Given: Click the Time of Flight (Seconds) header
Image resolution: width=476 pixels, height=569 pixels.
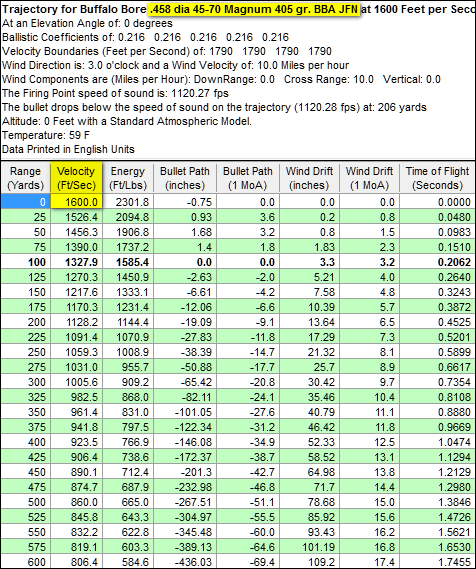Looking at the screenshot, I should coord(438,178).
